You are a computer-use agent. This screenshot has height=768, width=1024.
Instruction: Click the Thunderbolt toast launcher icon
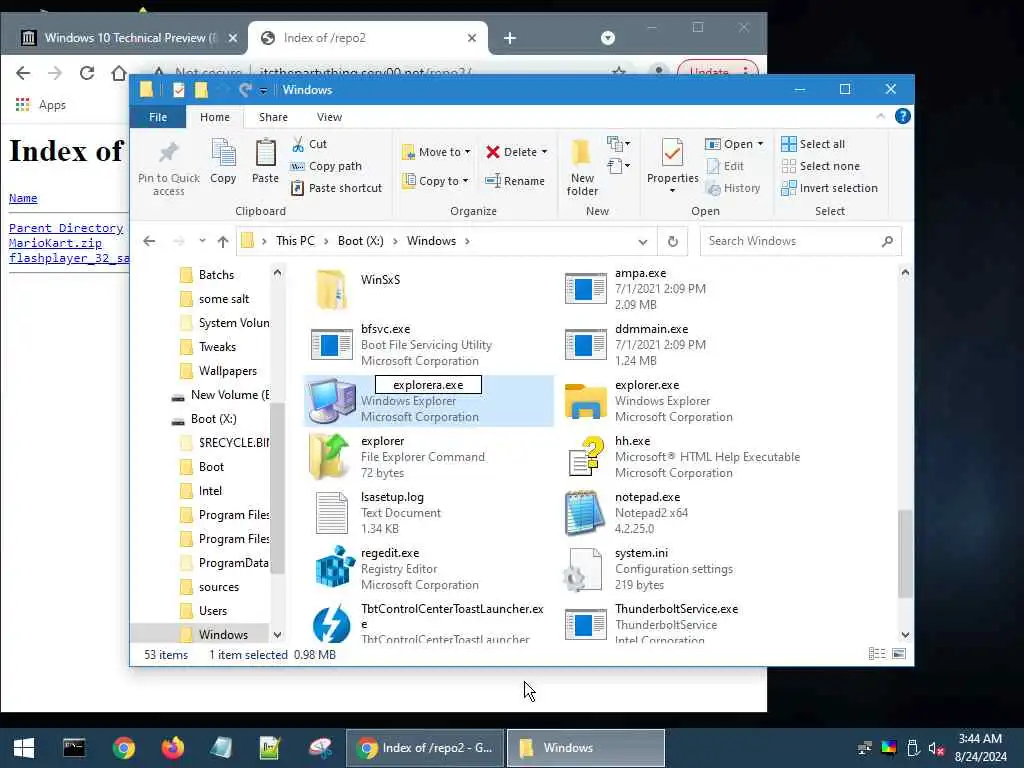click(x=332, y=624)
